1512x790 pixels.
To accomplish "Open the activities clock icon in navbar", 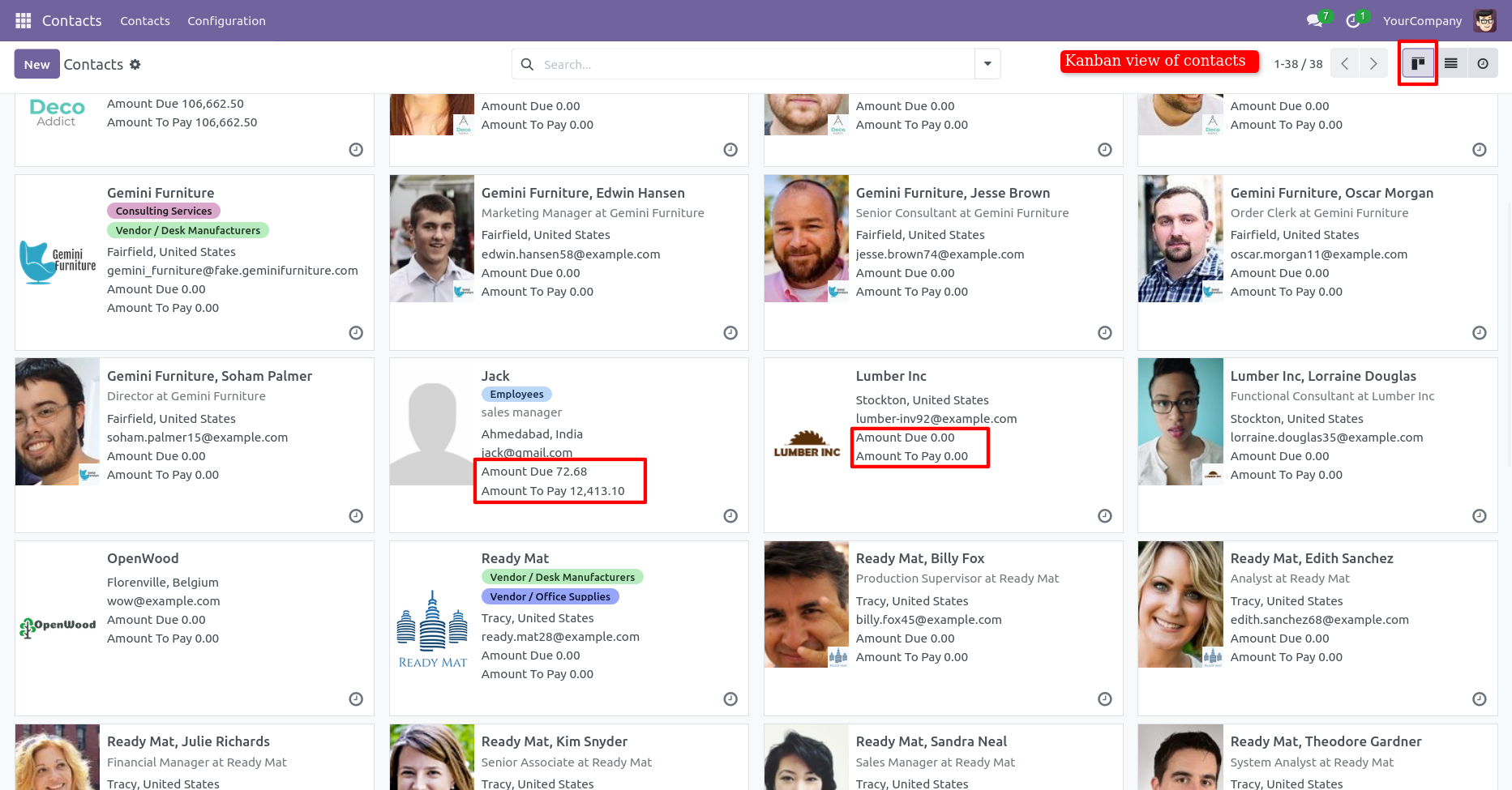I will [x=1353, y=20].
